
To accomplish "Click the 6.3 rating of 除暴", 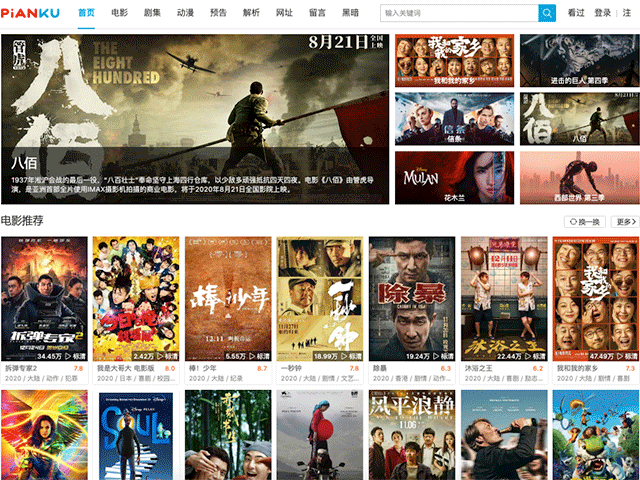I will [446, 368].
